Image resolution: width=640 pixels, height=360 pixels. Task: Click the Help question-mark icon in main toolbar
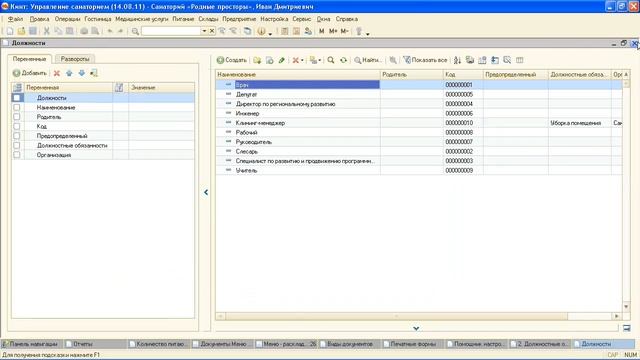(x=262, y=31)
